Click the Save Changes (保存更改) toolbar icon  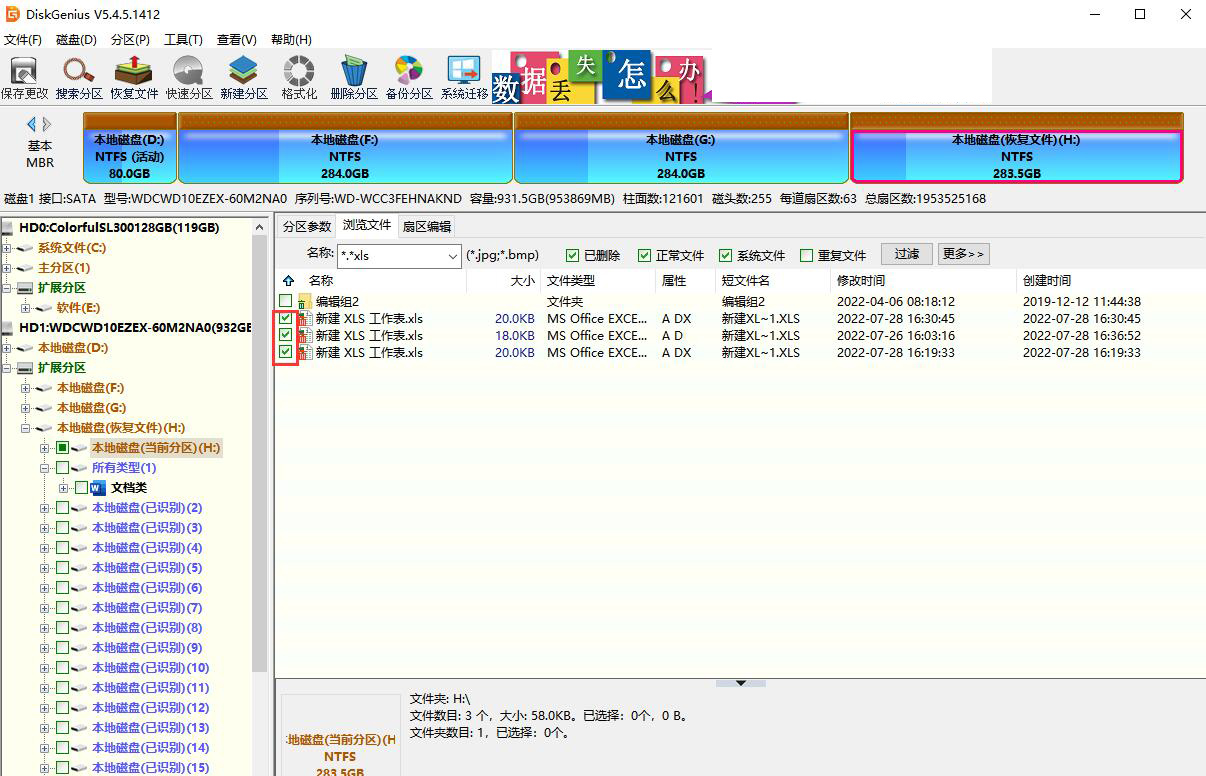24,78
